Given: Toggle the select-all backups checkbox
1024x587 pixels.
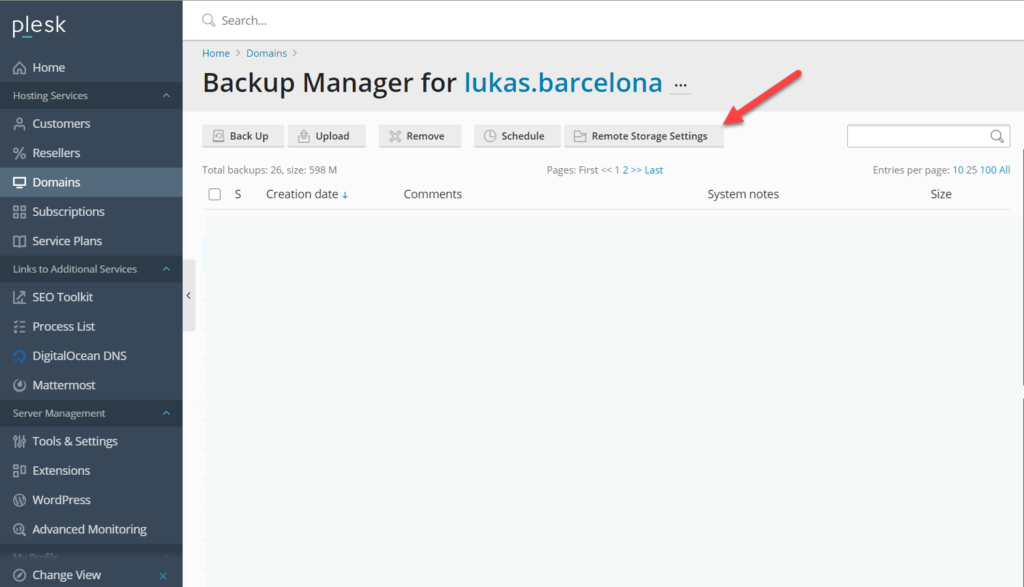Looking at the screenshot, I should click(x=214, y=194).
